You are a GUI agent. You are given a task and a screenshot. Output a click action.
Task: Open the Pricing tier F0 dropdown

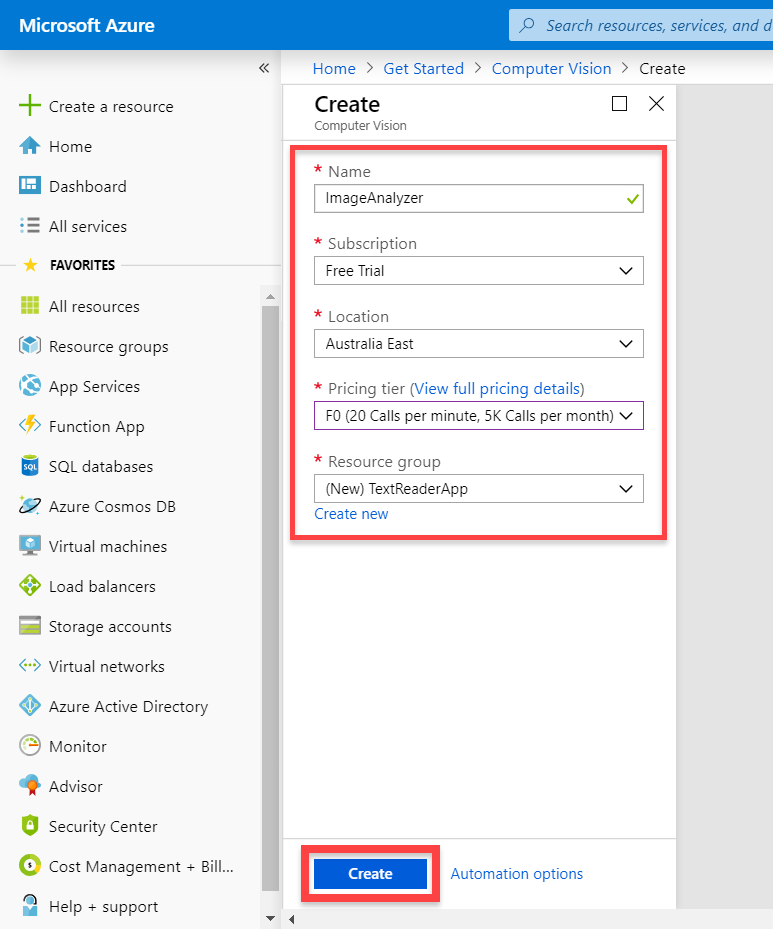click(479, 416)
